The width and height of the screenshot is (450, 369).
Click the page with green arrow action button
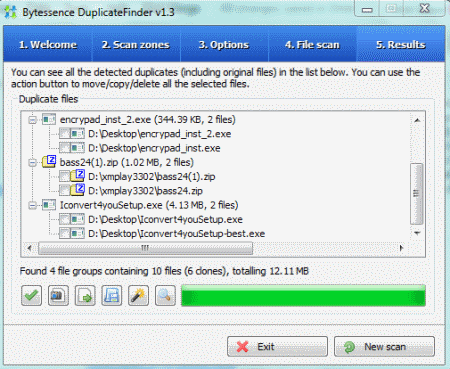click(85, 295)
